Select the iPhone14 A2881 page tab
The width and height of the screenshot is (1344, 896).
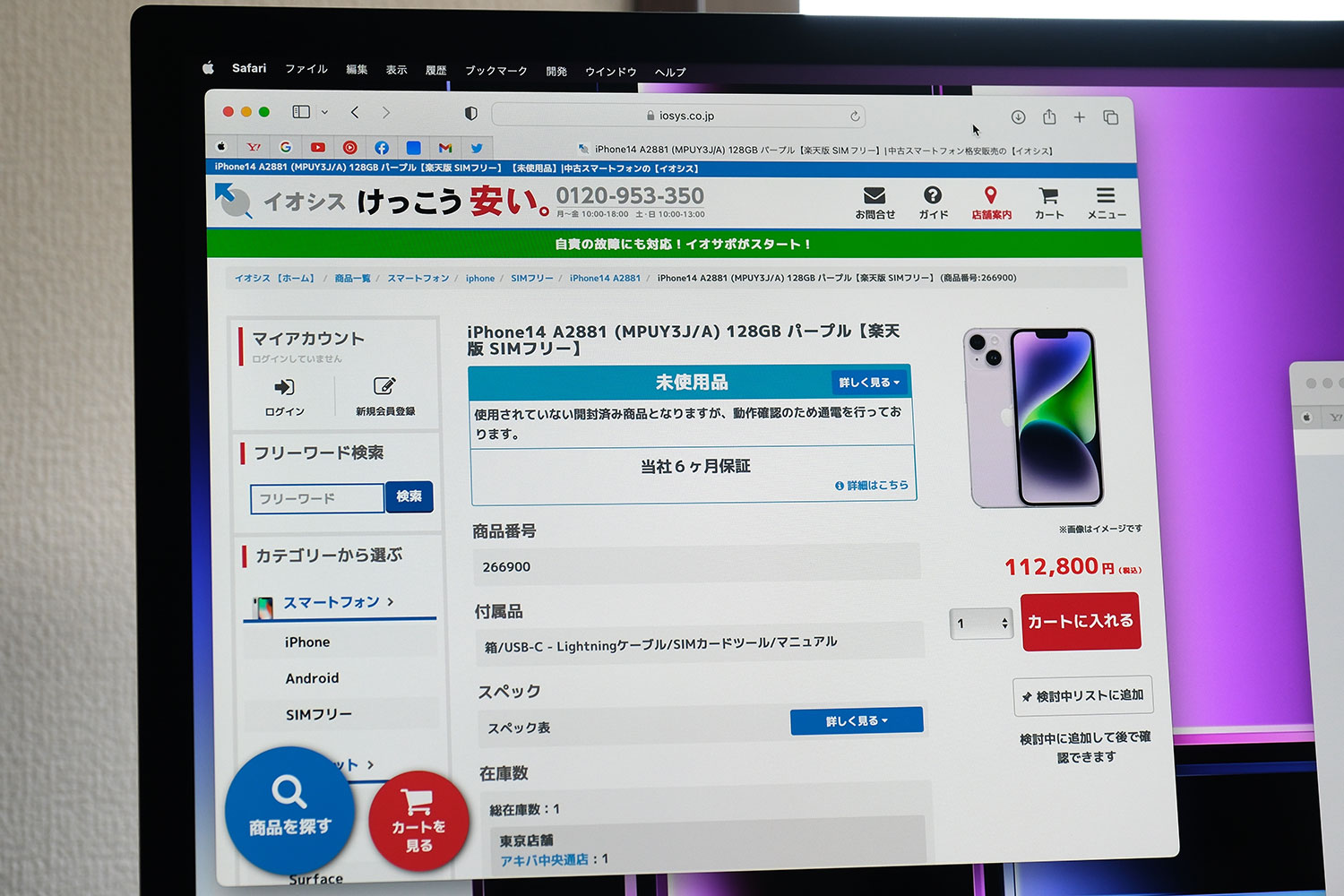coord(815,151)
